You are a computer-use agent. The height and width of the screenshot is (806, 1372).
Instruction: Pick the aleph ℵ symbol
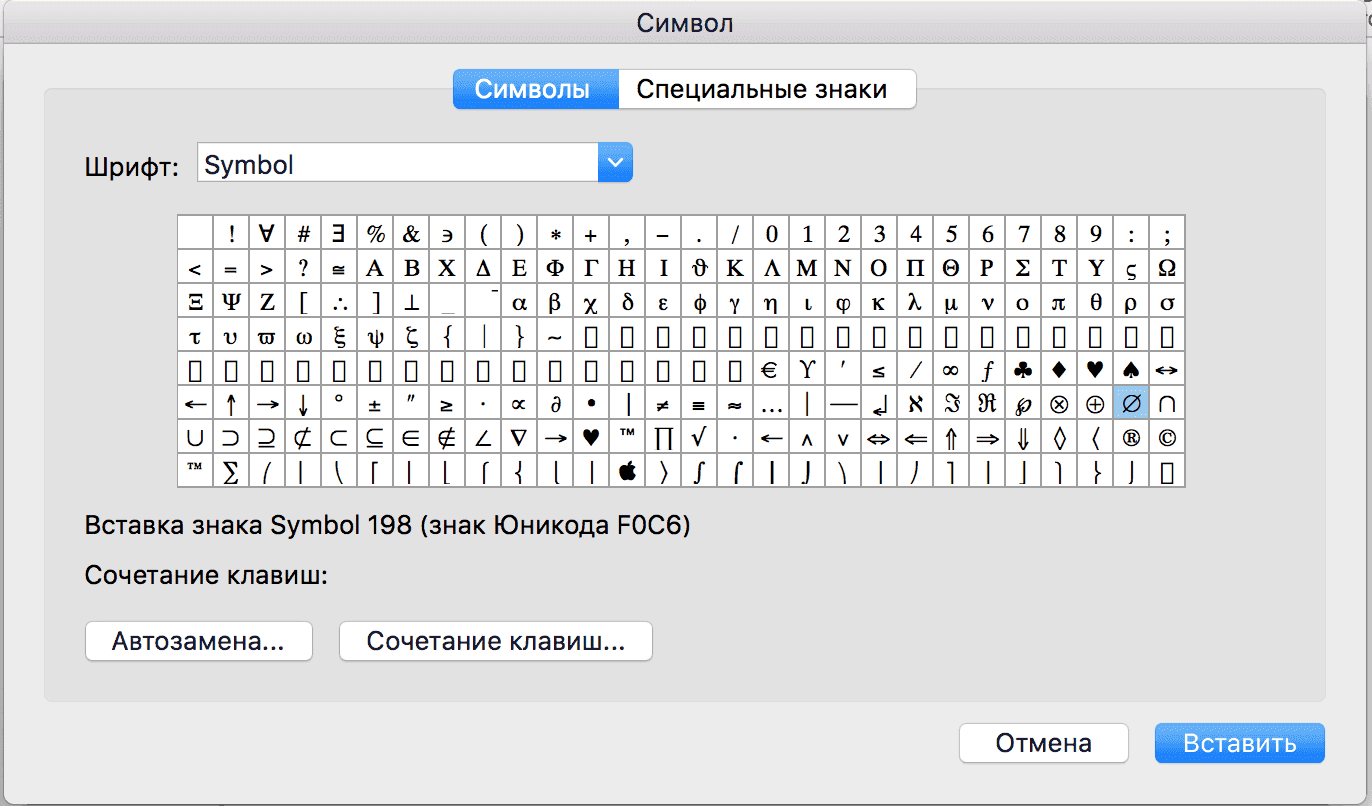point(915,404)
